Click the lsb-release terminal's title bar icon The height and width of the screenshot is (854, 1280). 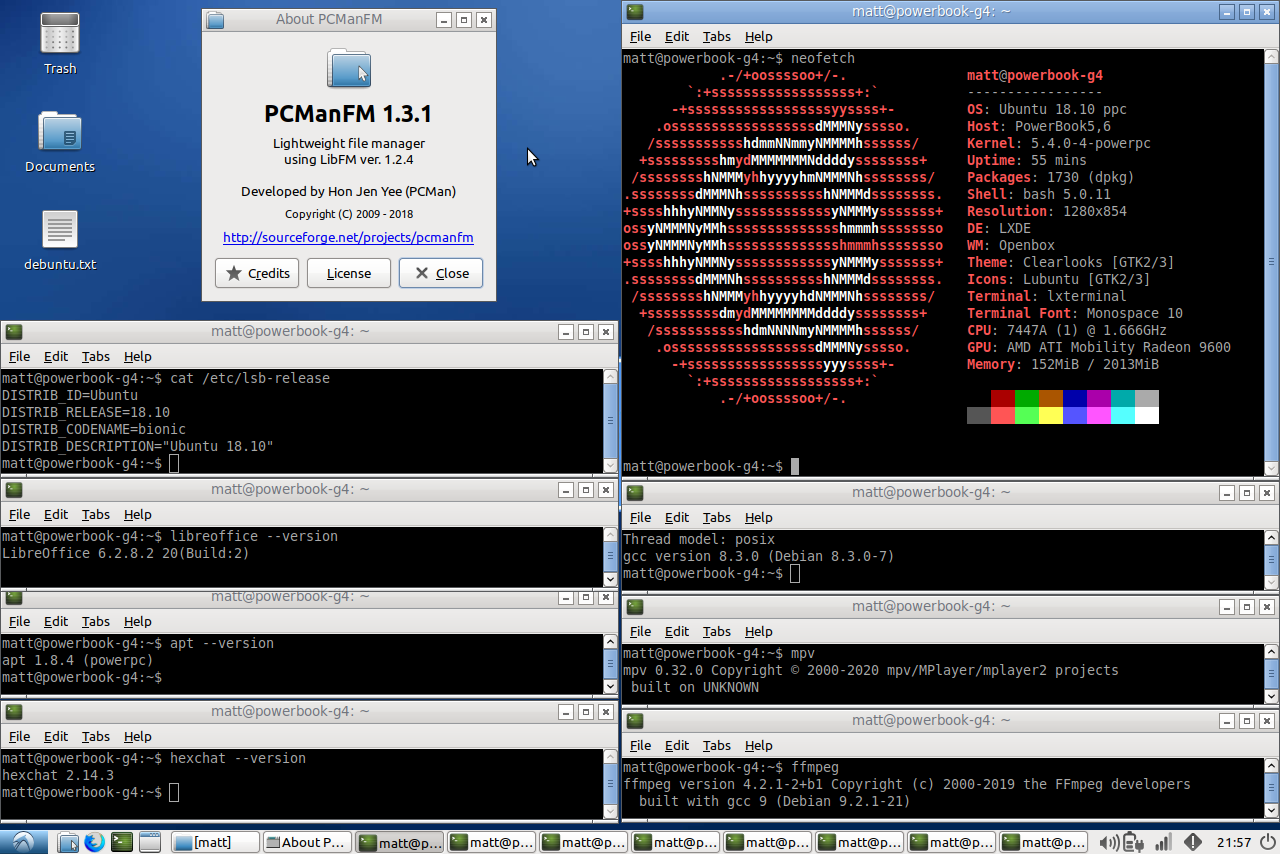[x=13, y=331]
